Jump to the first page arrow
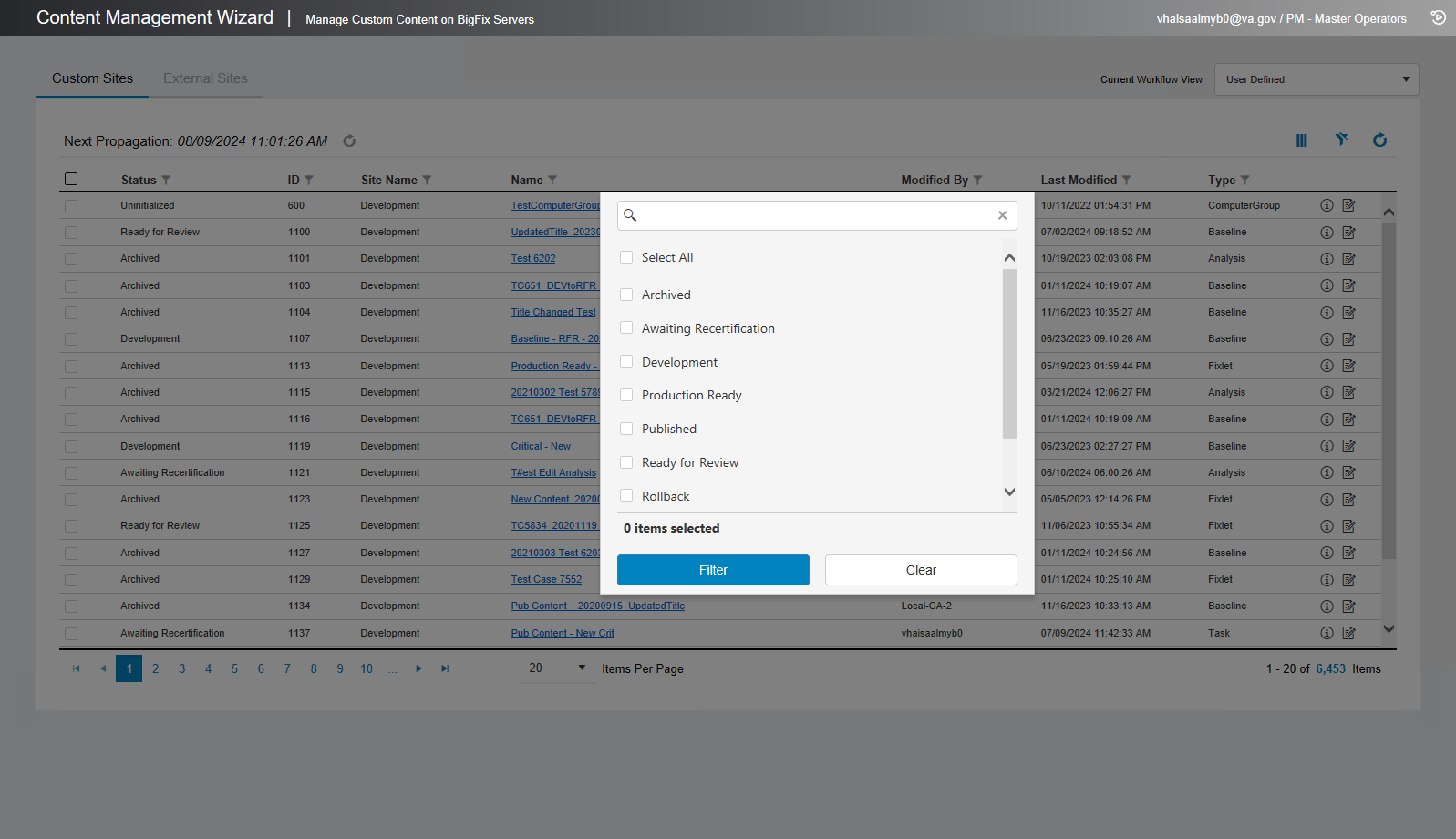Image resolution: width=1456 pixels, height=839 pixels. pos(77,668)
